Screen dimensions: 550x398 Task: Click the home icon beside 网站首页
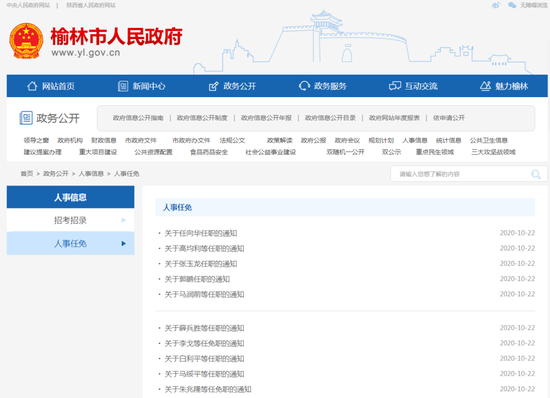tap(32, 86)
